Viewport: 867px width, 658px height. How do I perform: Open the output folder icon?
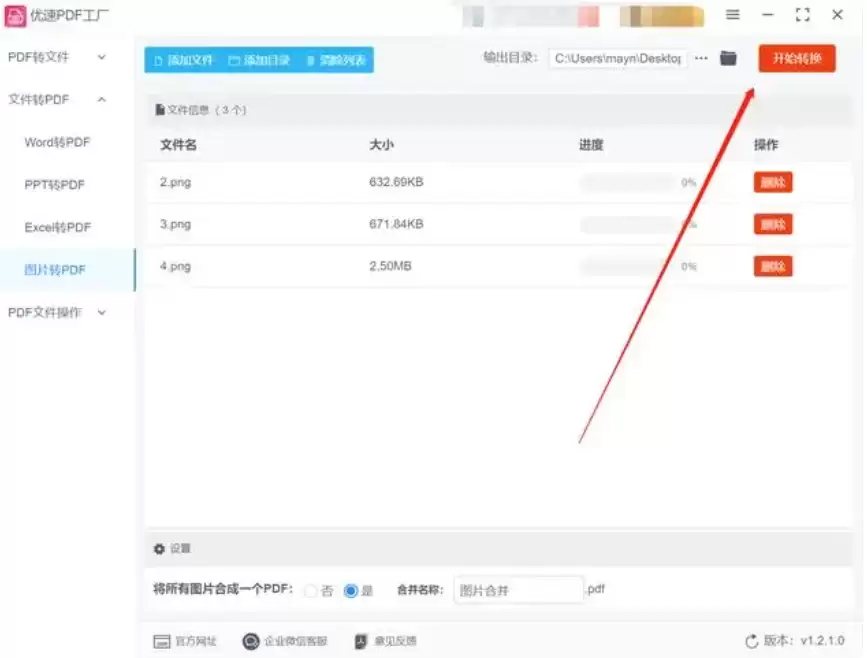tap(728, 59)
